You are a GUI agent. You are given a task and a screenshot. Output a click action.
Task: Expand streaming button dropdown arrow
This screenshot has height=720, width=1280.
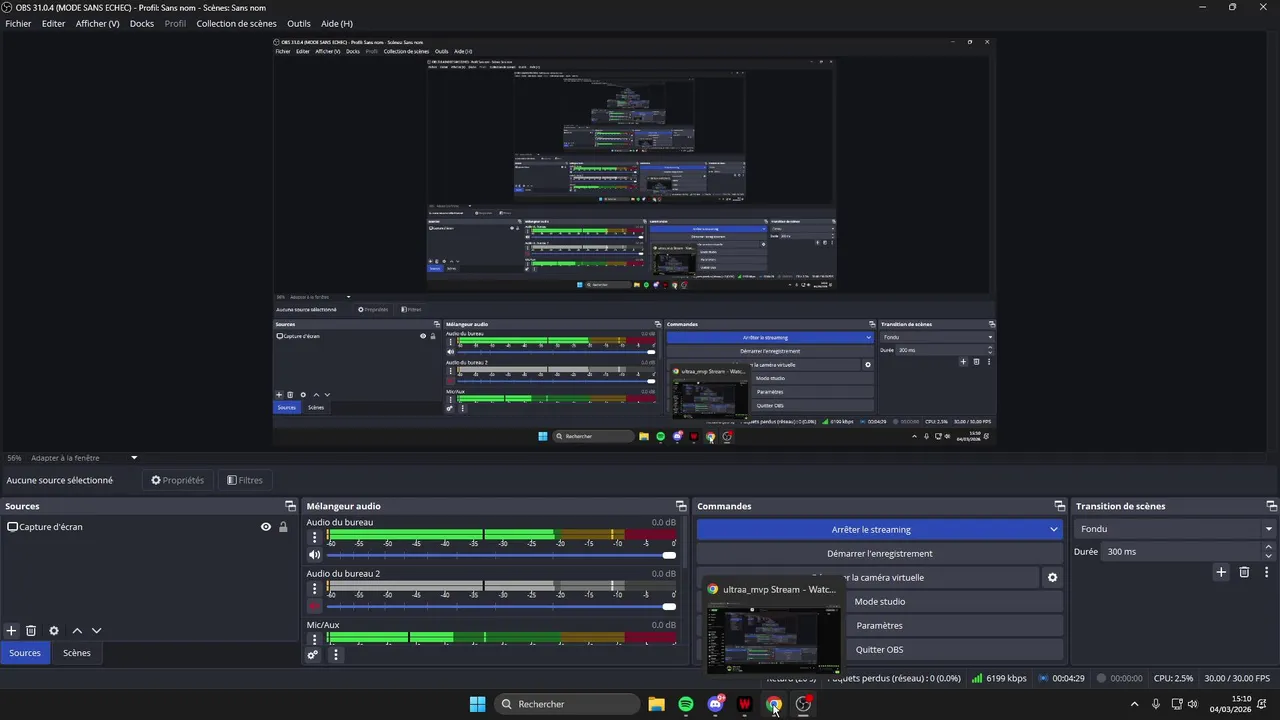point(1053,530)
